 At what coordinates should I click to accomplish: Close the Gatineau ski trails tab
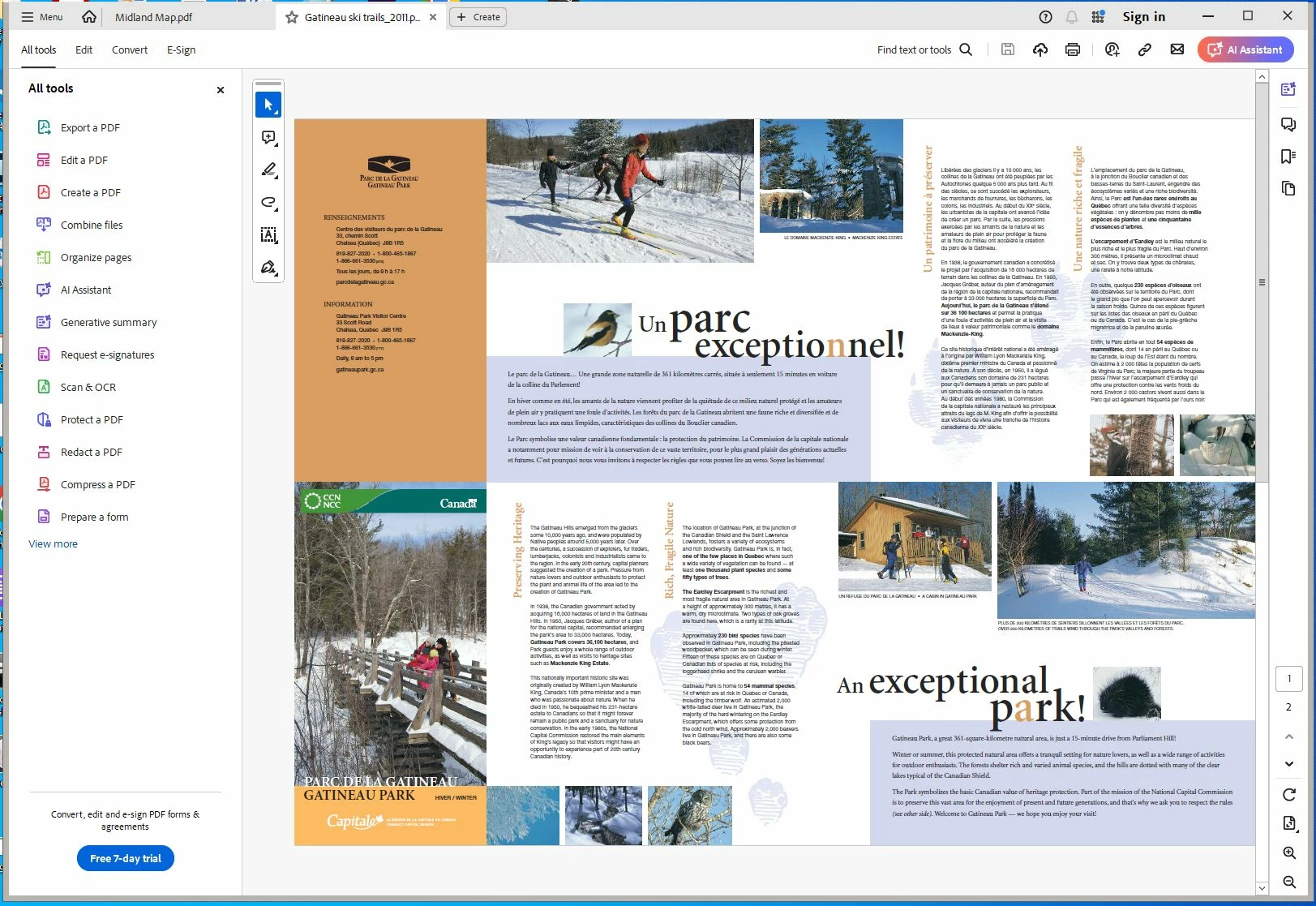pyautogui.click(x=433, y=17)
